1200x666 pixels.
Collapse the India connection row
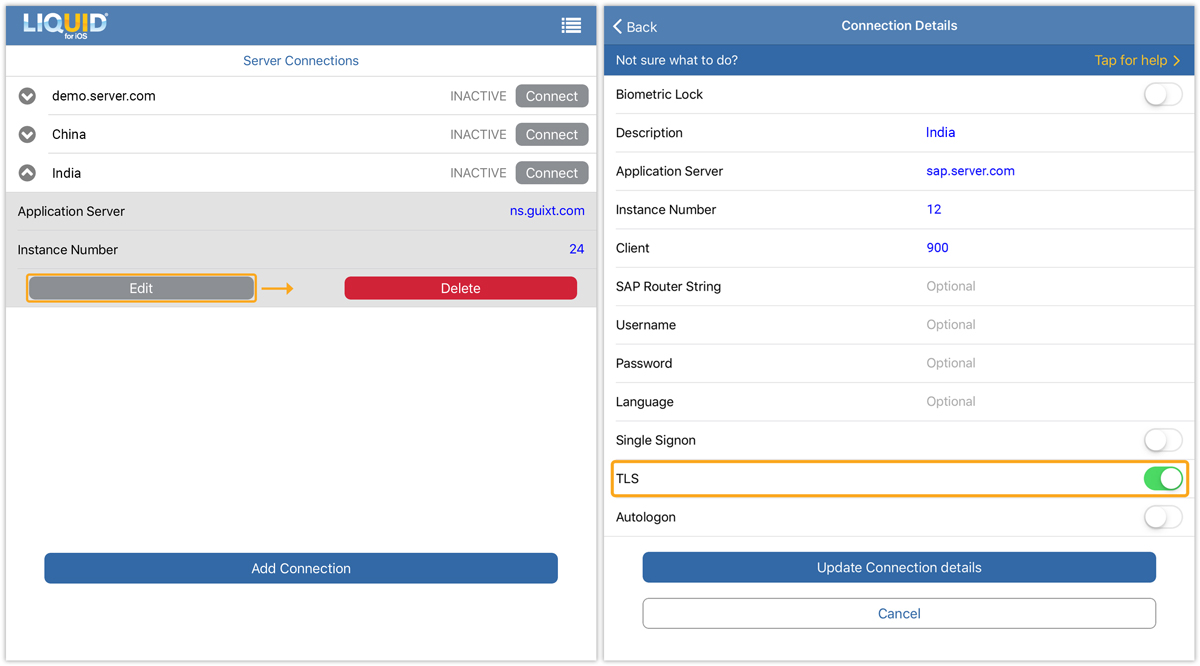pyautogui.click(x=28, y=173)
